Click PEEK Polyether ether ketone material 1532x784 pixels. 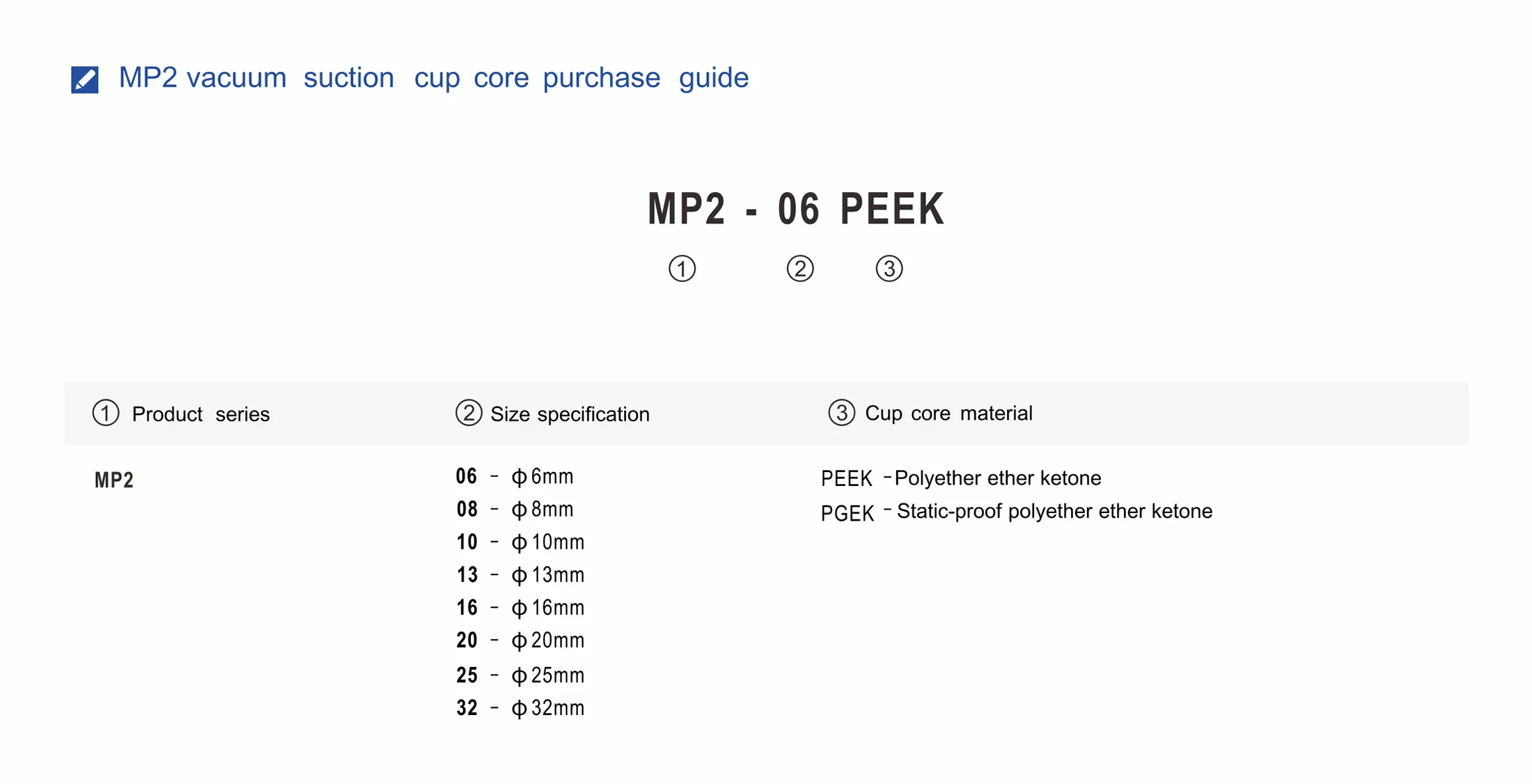point(961,478)
